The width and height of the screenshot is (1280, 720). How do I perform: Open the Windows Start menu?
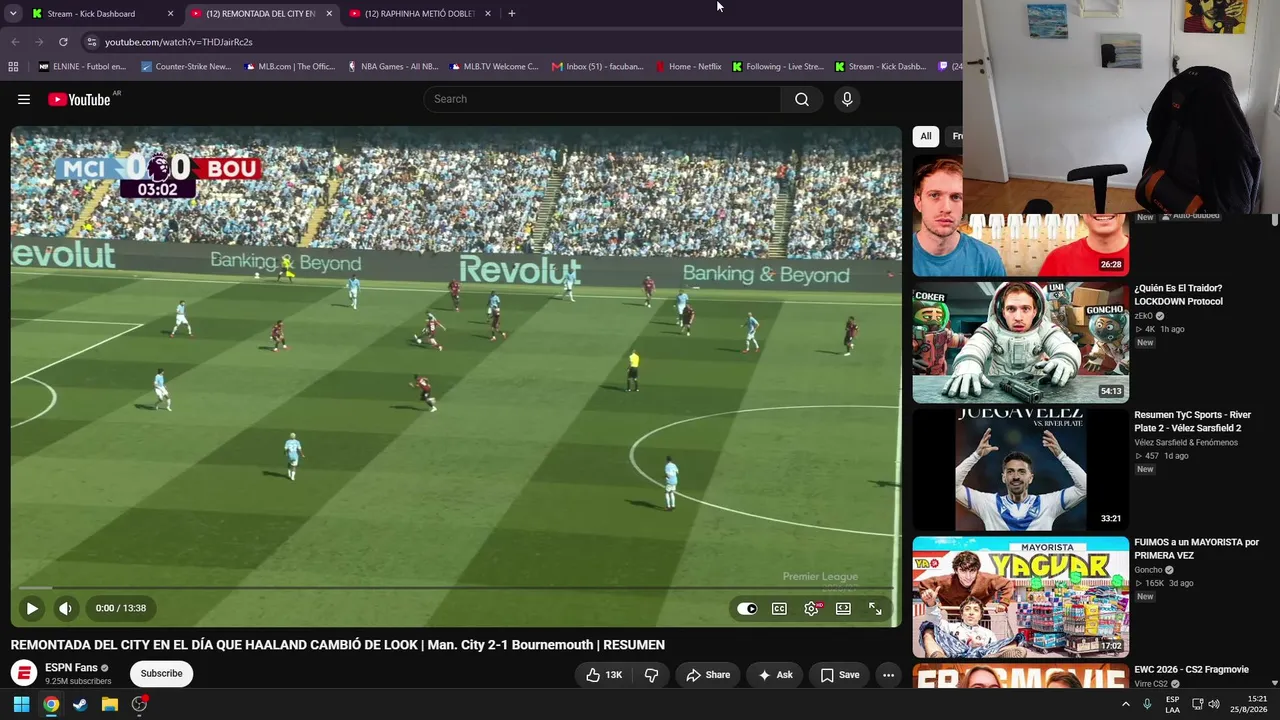pos(21,704)
